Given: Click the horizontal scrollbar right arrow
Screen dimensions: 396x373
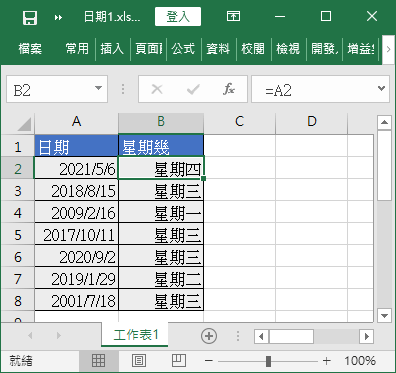Looking at the screenshot, I should 366,336.
